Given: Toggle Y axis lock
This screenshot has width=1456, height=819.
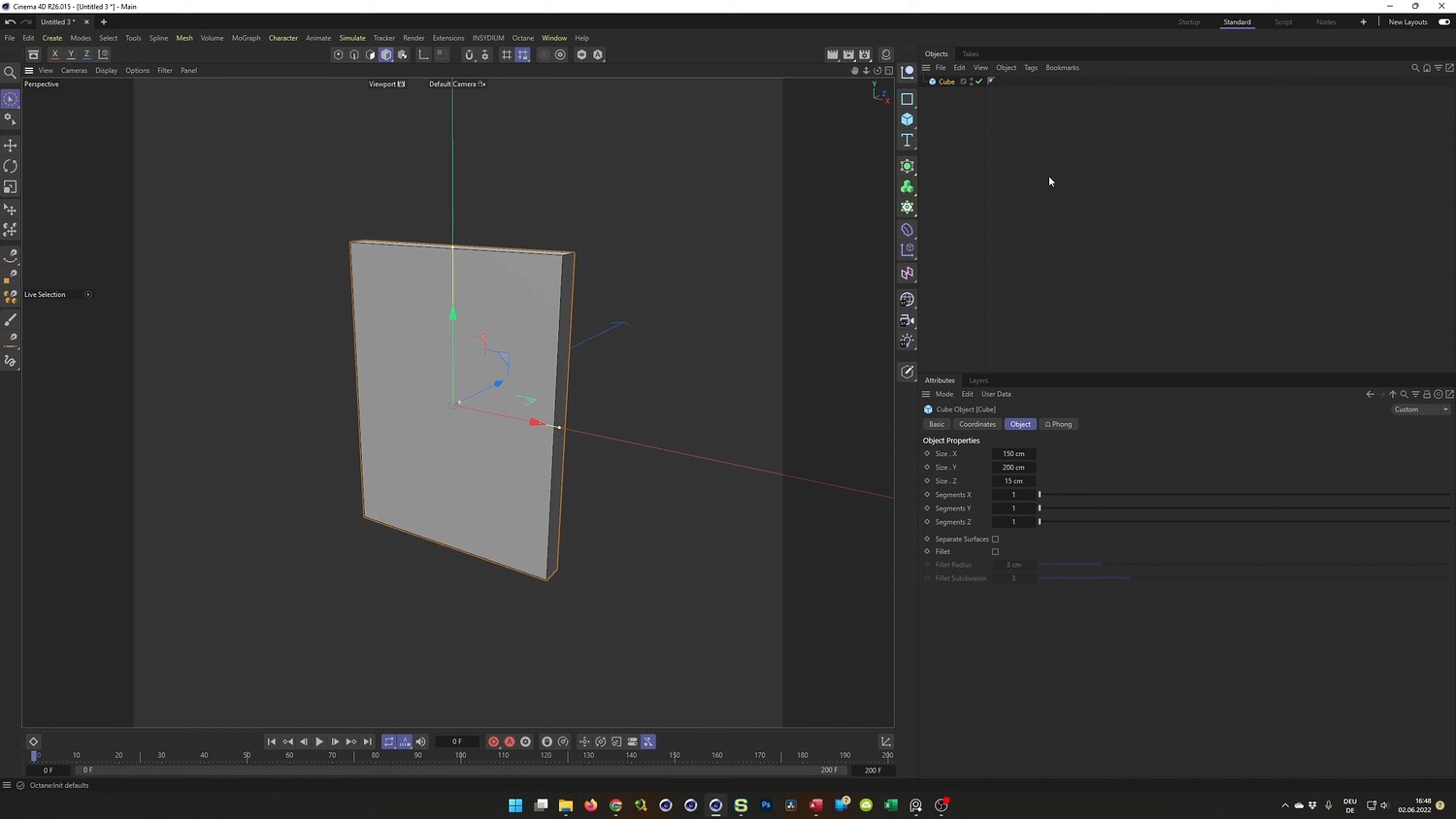Looking at the screenshot, I should [71, 55].
